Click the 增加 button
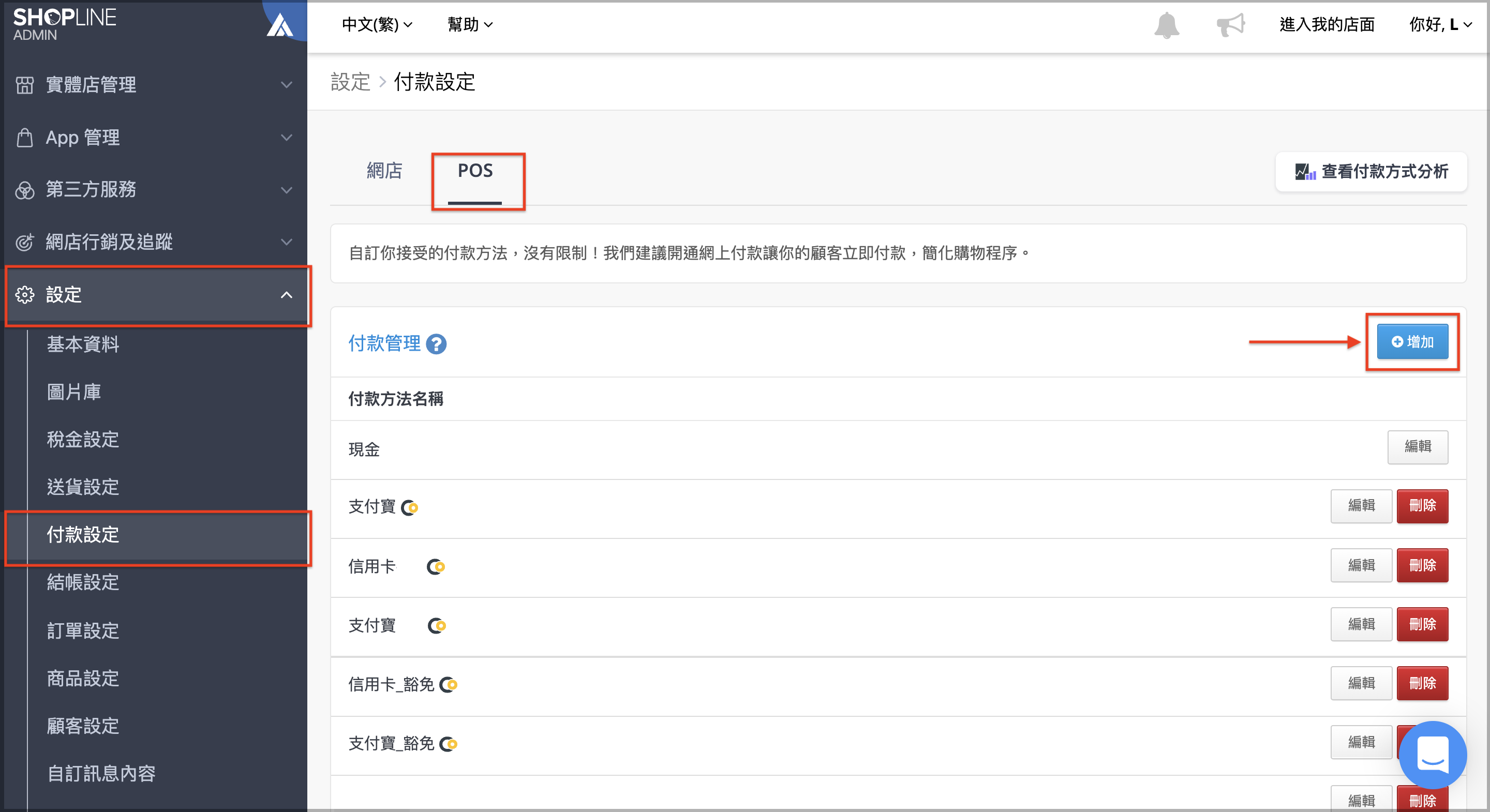This screenshot has height=812, width=1490. pyautogui.click(x=1412, y=342)
